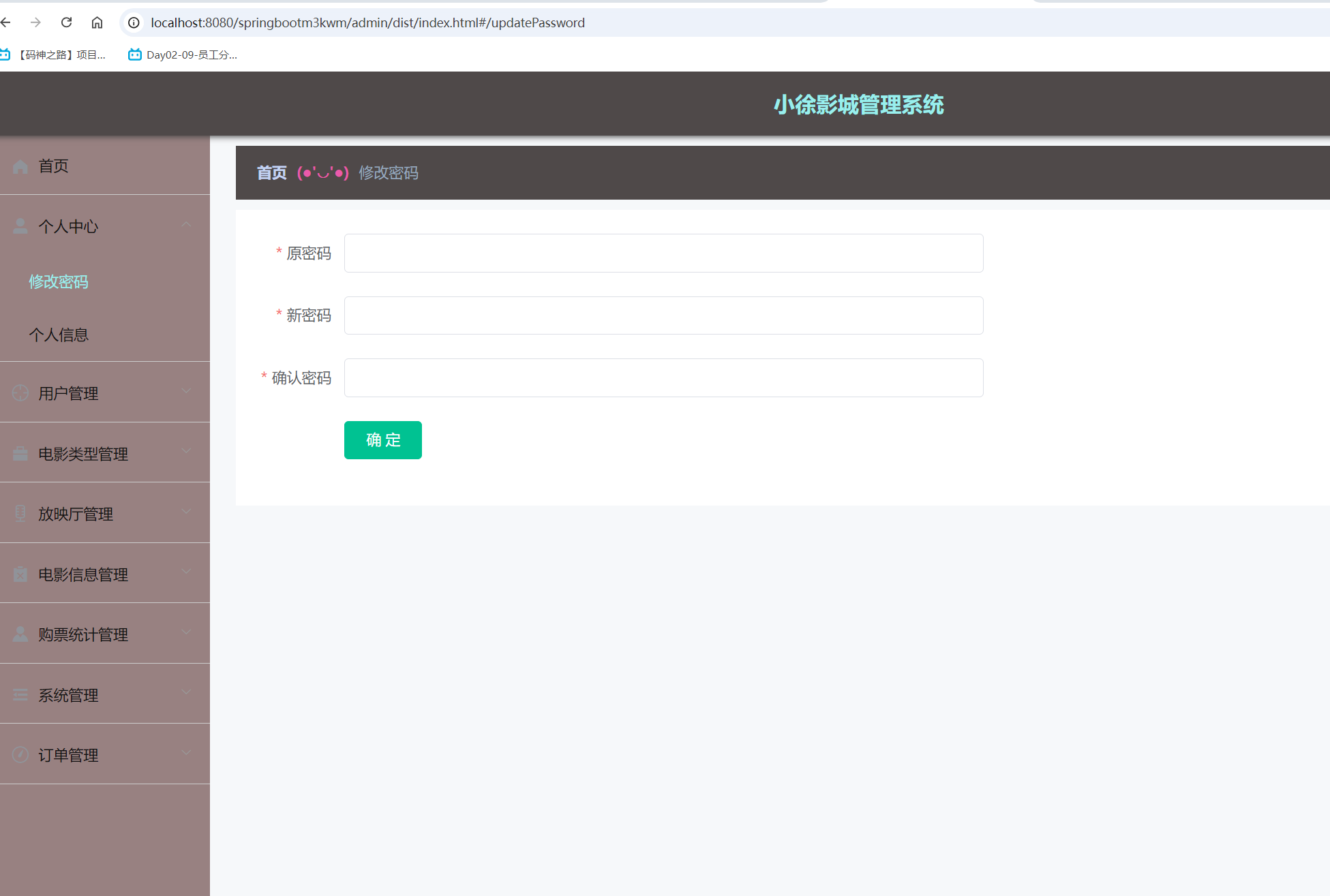Click the 用户管理 sidebar icon
The height and width of the screenshot is (896, 1330).
tap(20, 393)
